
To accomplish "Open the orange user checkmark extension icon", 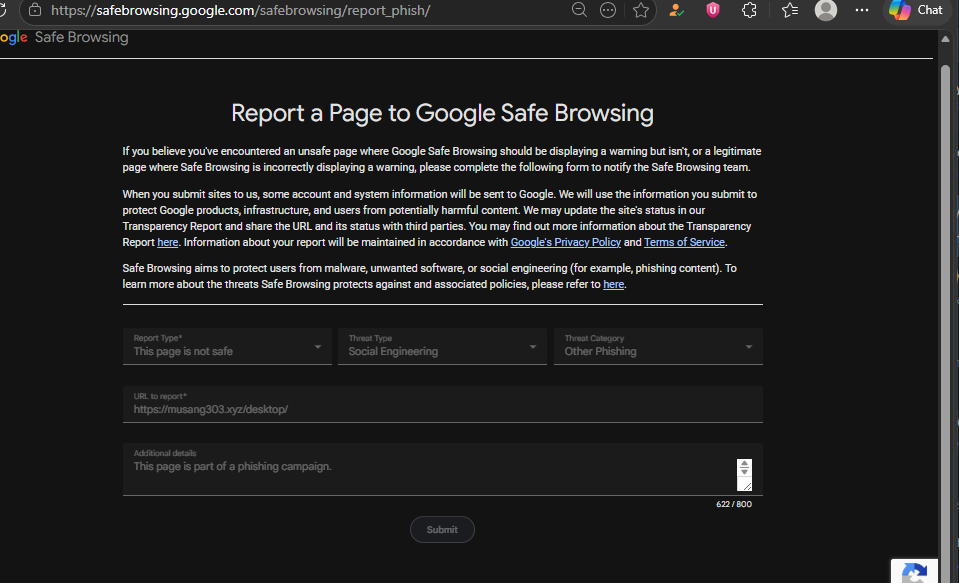I will 676,10.
